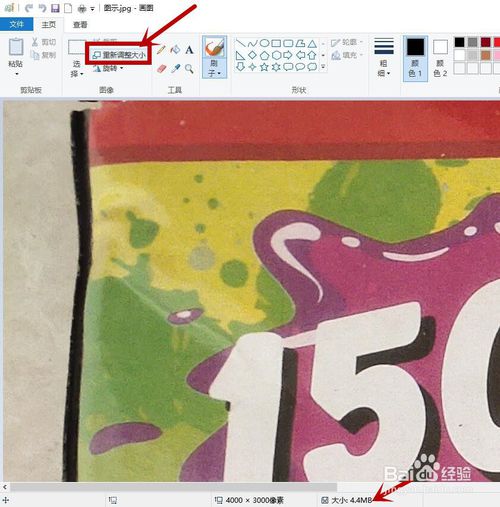Viewport: 500px width, 507px height.
Task: Select the Text tool marked A
Action: click(189, 50)
